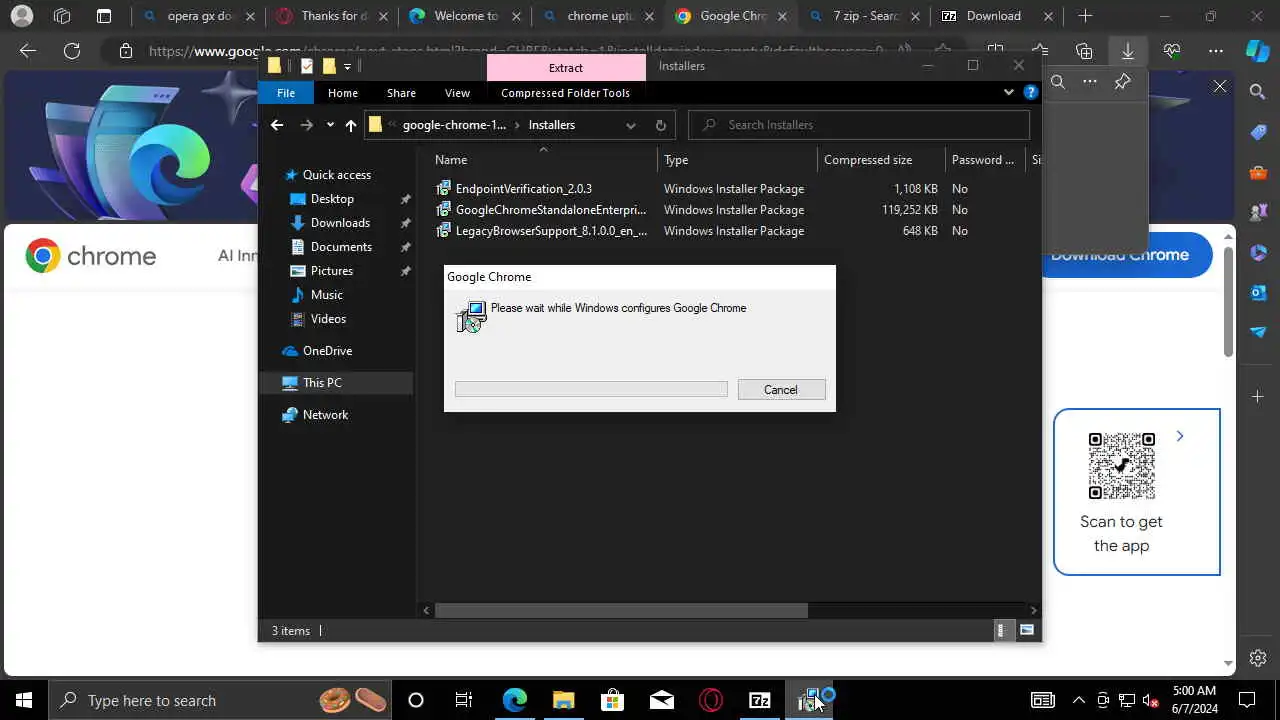
Task: Open a new Edge tab
Action: pos(1085,16)
